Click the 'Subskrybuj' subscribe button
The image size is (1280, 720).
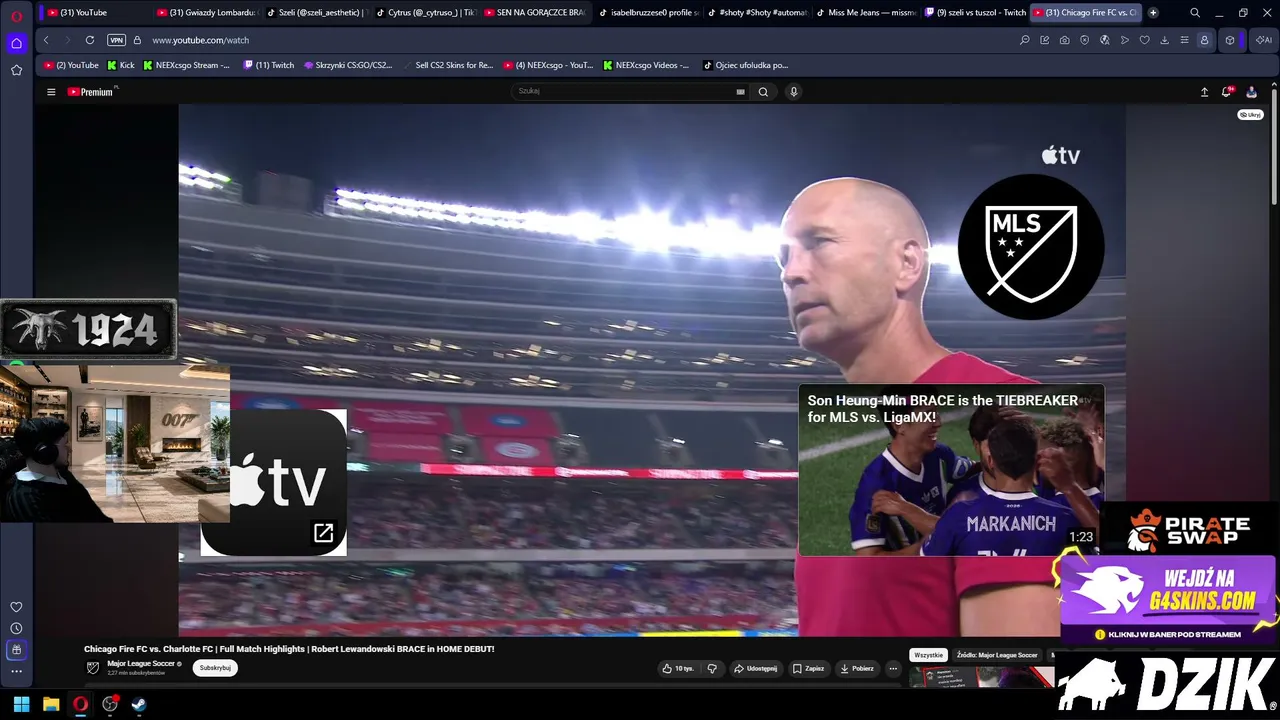(x=215, y=668)
